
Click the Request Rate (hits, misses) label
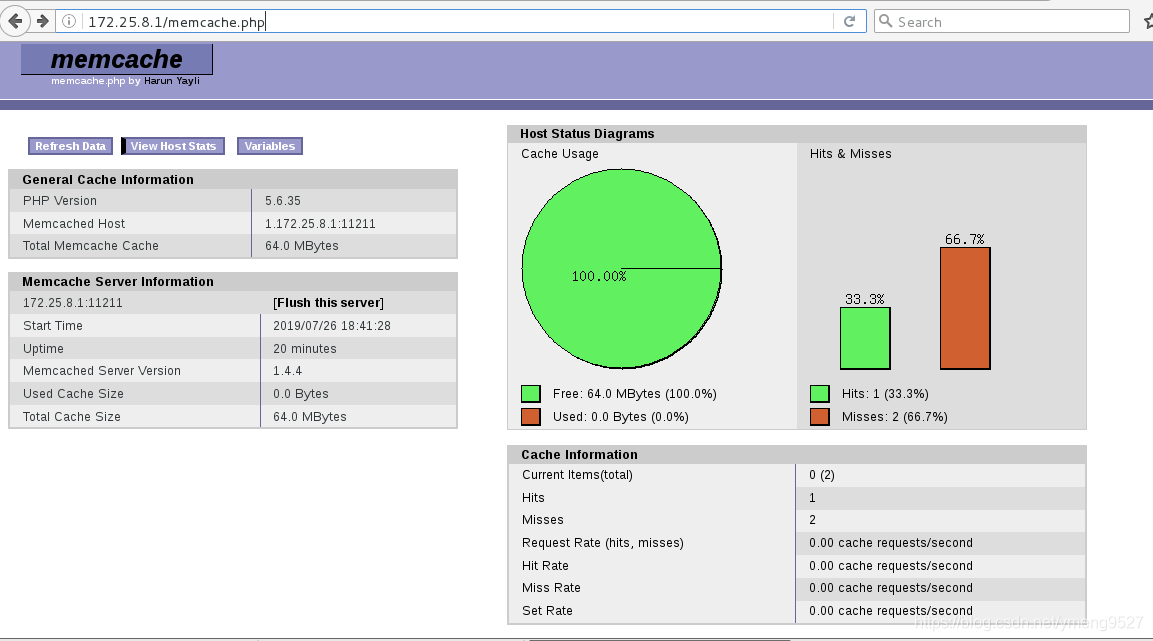coord(603,542)
